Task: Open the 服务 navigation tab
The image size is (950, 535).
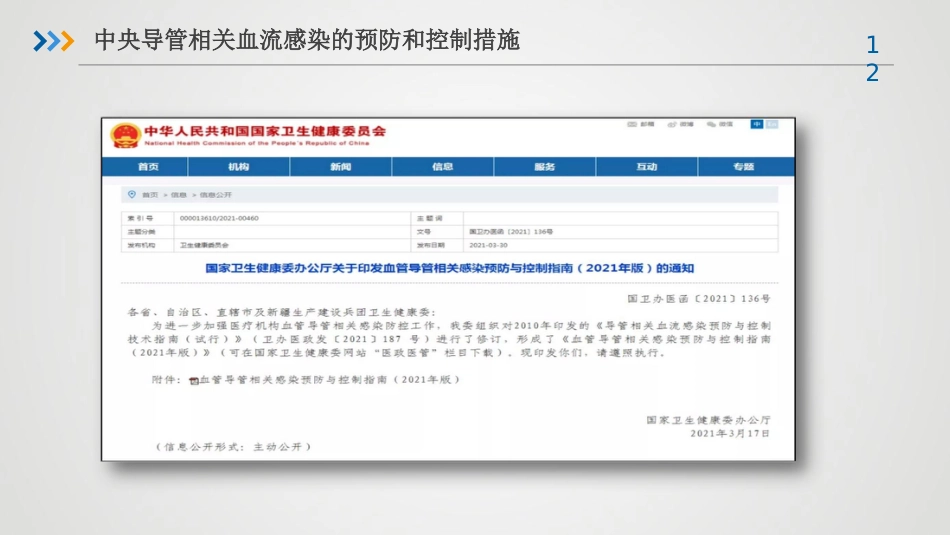Action: point(544,167)
